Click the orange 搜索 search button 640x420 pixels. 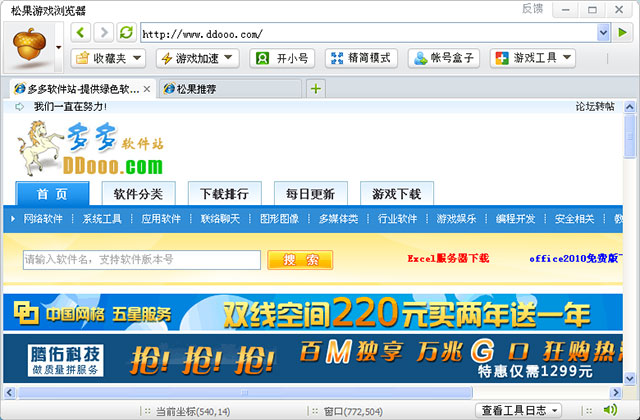click(x=300, y=260)
